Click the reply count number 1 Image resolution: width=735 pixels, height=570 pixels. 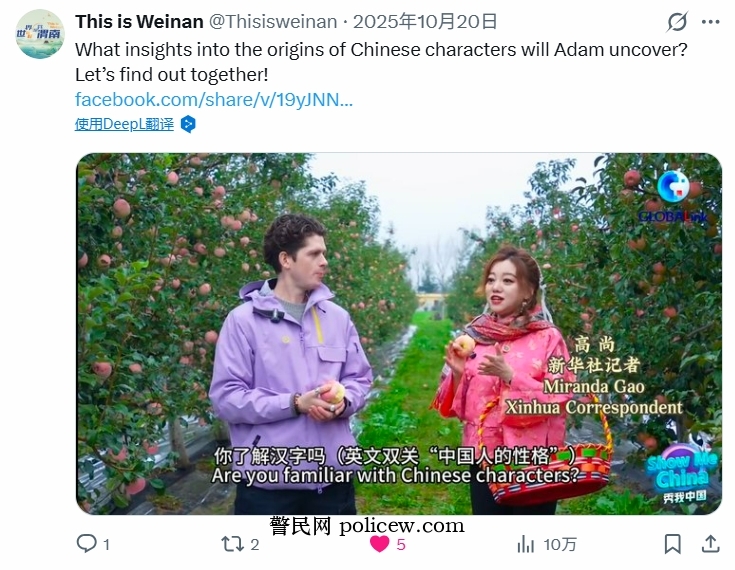pyautogui.click(x=106, y=545)
